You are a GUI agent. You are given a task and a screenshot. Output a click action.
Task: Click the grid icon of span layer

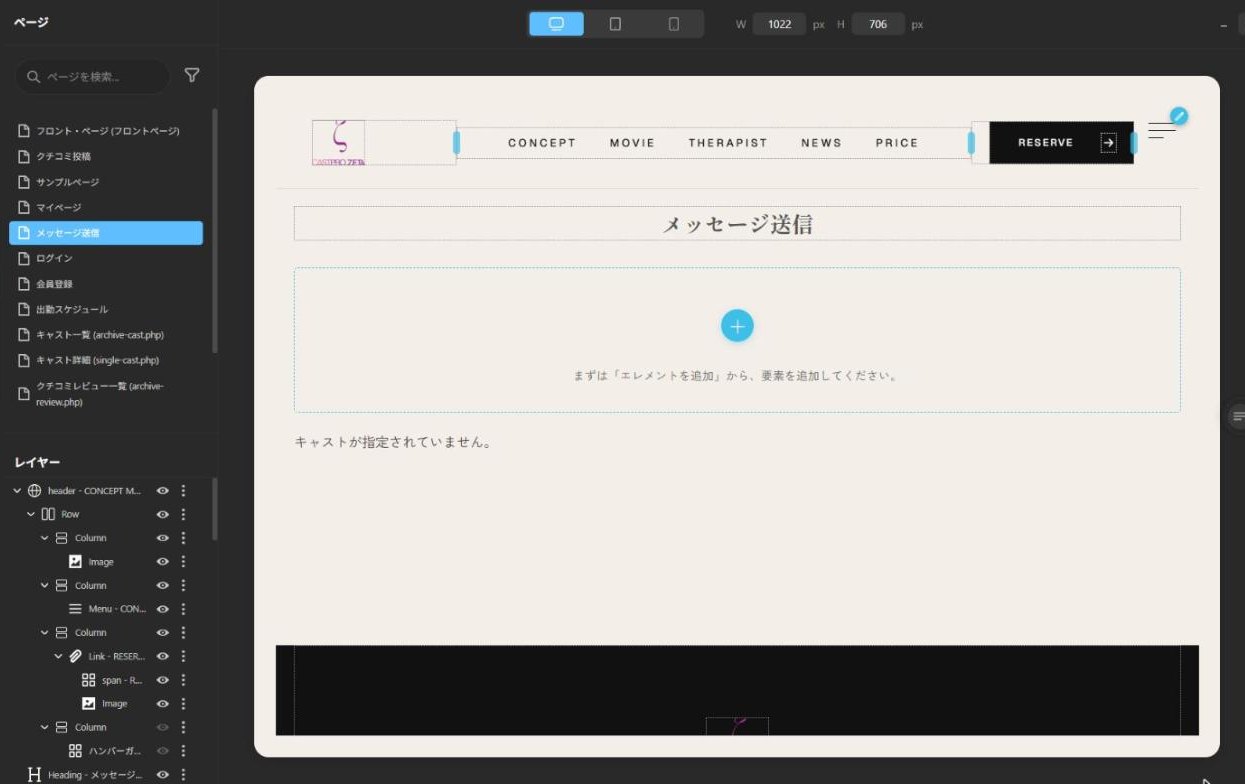coord(89,680)
